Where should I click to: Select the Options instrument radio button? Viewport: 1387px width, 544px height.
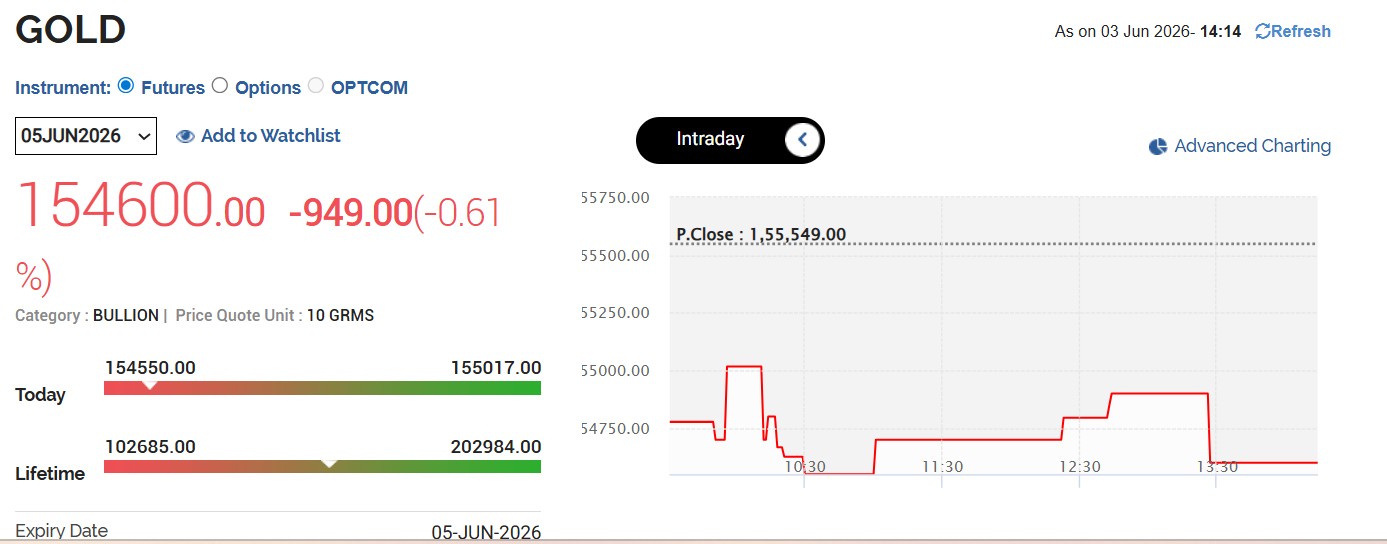220,86
